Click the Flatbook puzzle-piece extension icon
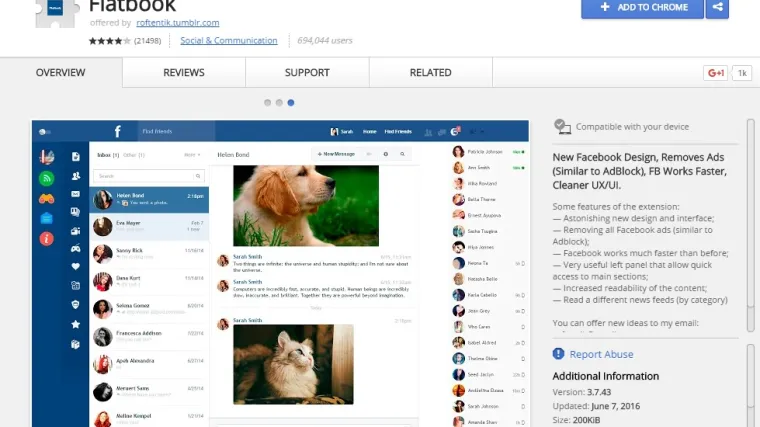The width and height of the screenshot is (760, 427). click(56, 12)
